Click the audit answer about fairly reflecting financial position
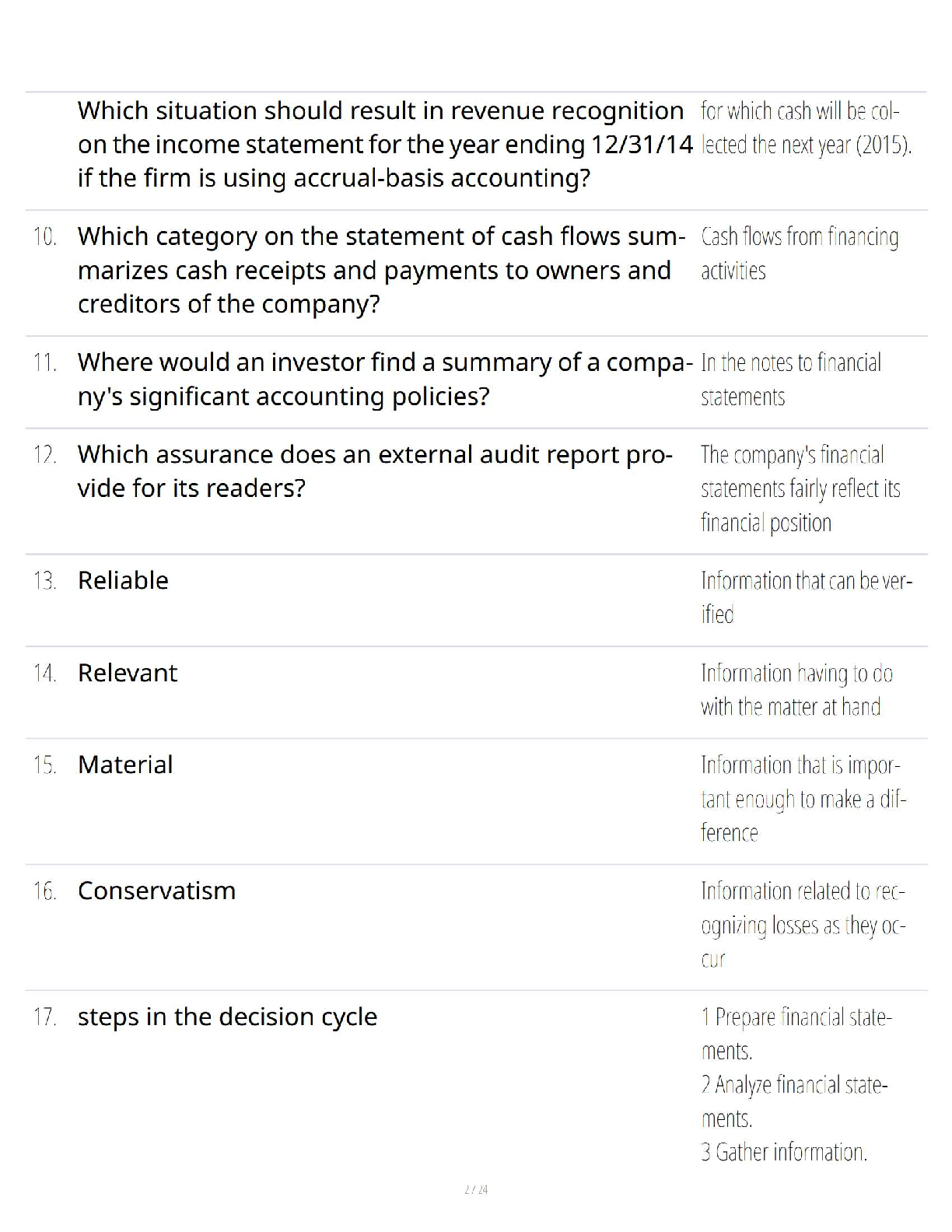The width and height of the screenshot is (952, 1232). [x=800, y=488]
